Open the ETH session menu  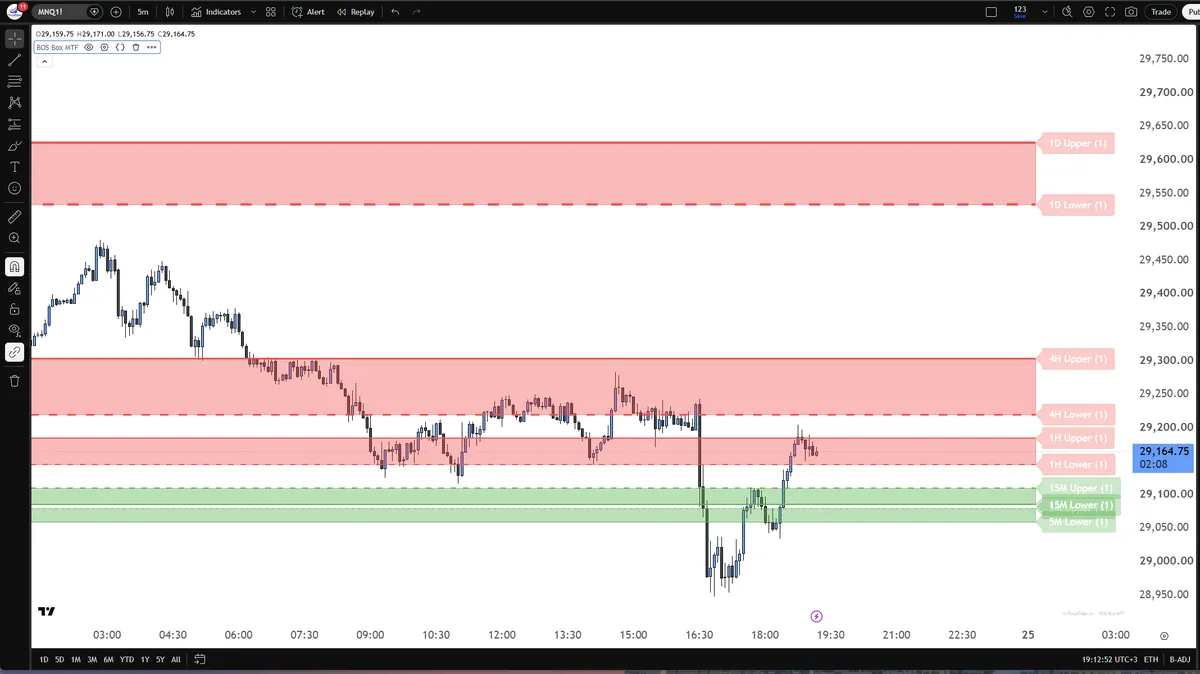point(1151,659)
